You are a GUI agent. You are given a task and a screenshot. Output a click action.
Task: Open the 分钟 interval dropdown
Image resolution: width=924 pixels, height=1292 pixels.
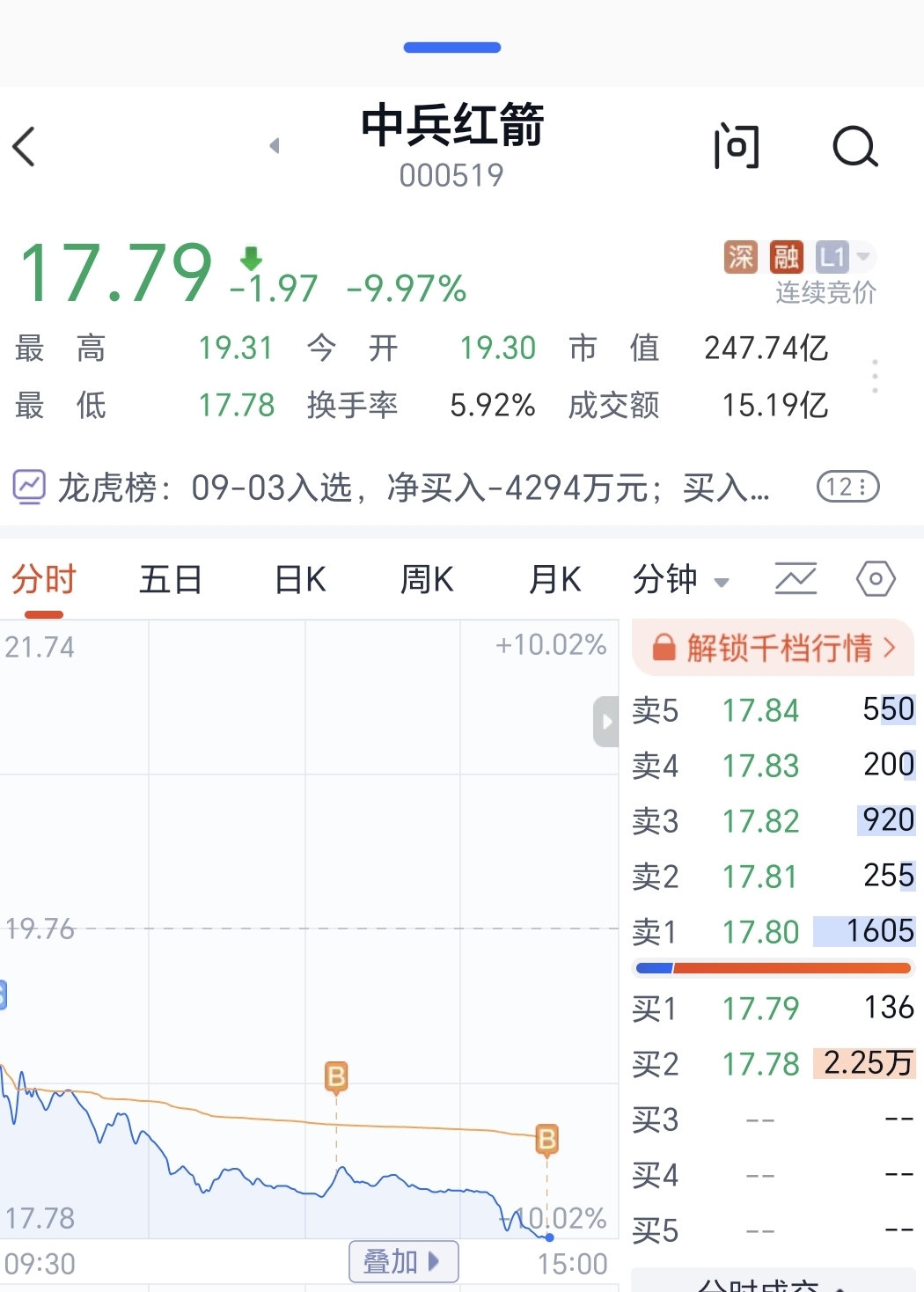coord(681,580)
